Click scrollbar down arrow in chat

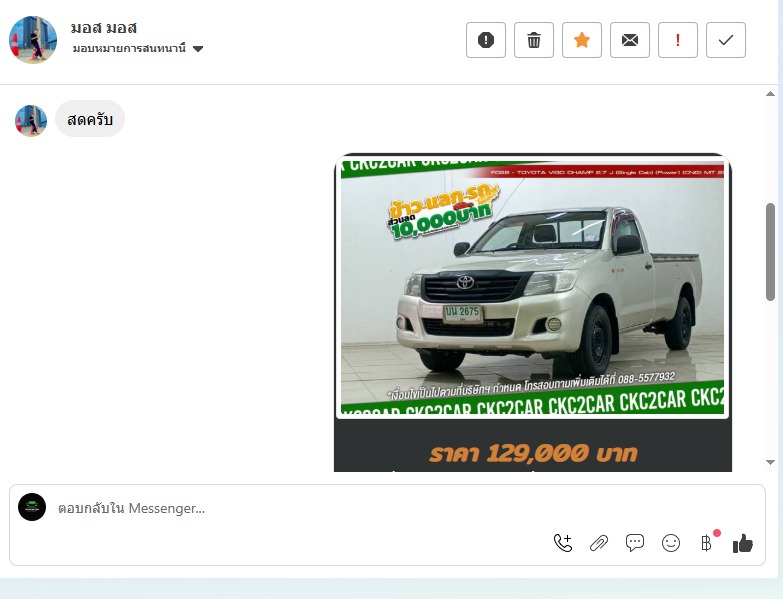[x=771, y=462]
